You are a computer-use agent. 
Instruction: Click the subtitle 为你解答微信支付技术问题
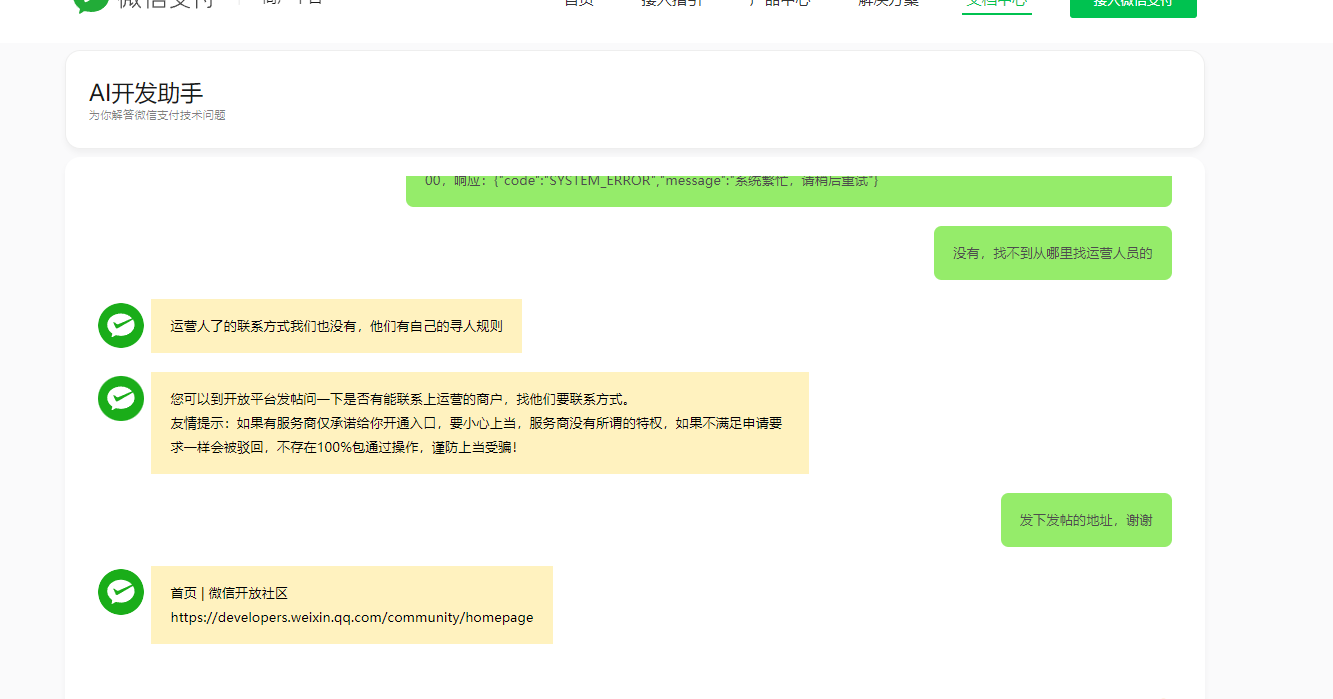(x=157, y=115)
